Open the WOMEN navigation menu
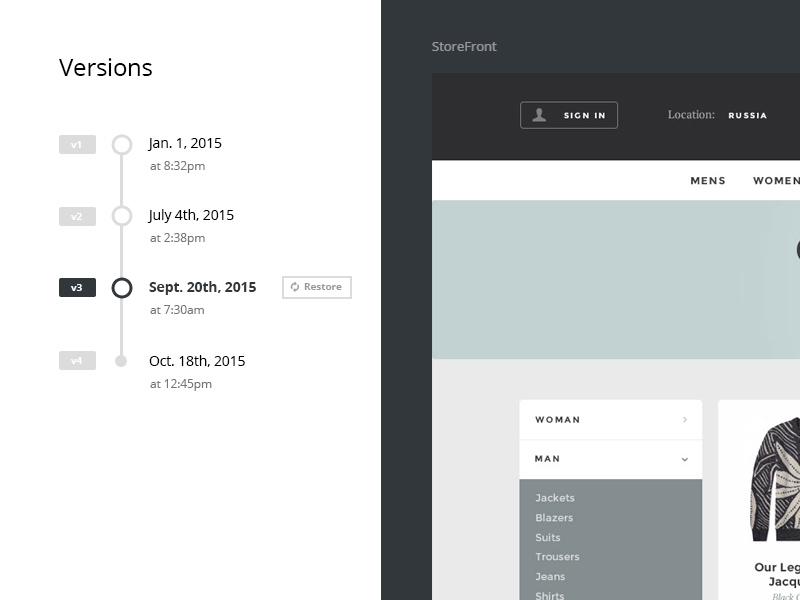800x600 pixels. [x=776, y=181]
